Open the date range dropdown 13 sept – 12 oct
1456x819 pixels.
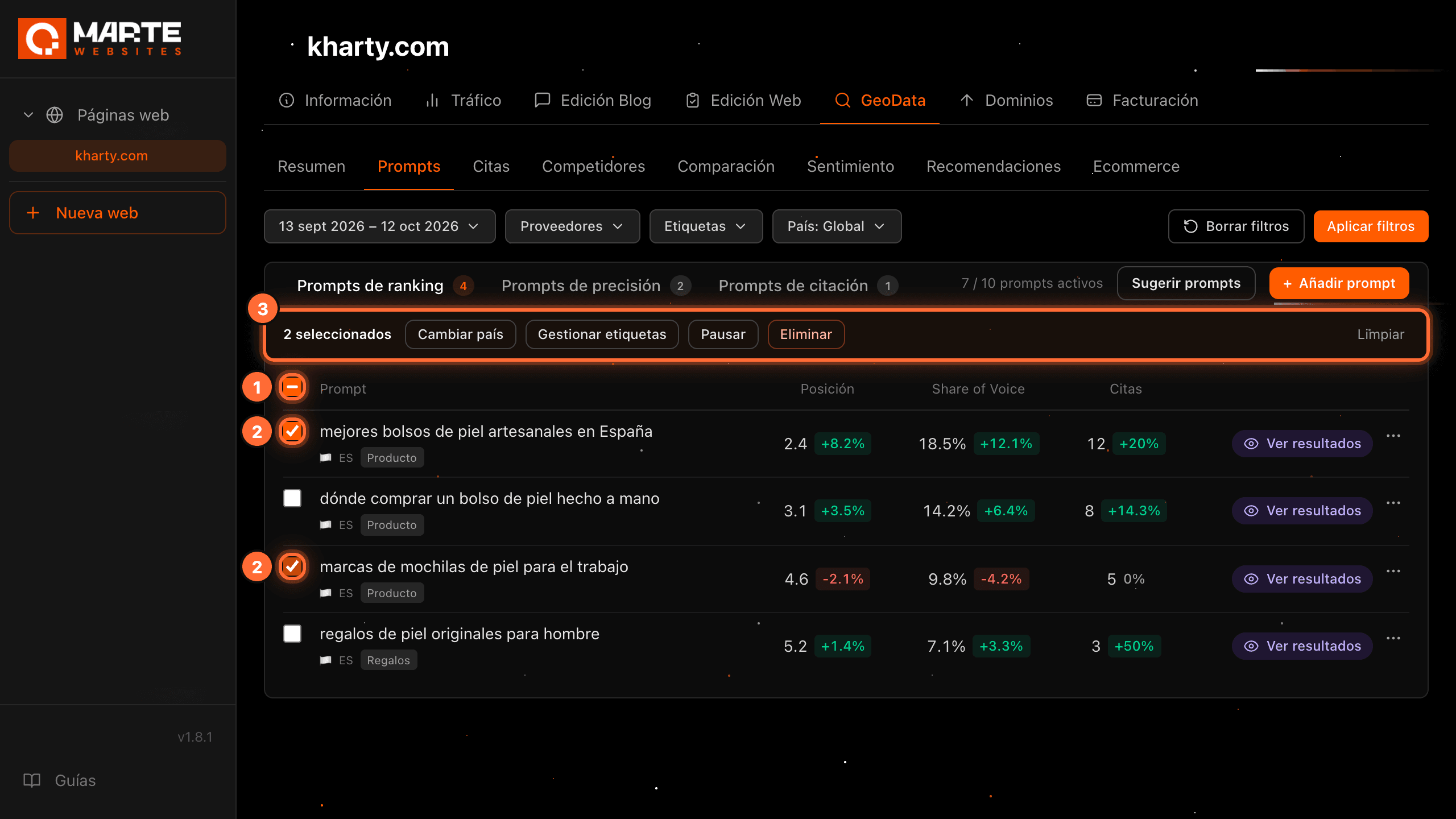point(379,226)
